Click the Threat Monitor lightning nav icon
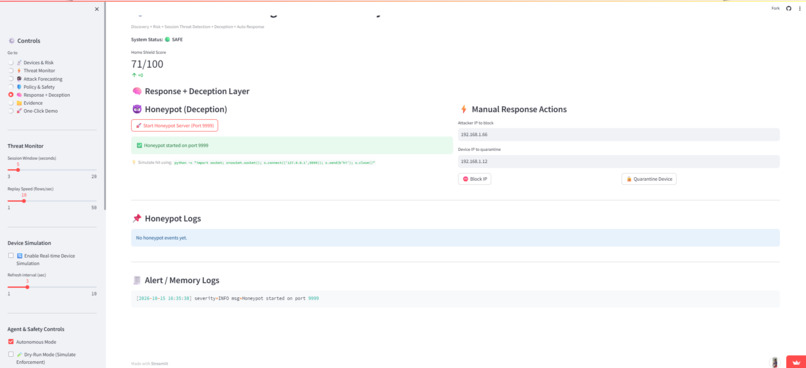The width and height of the screenshot is (806, 368). coord(20,70)
